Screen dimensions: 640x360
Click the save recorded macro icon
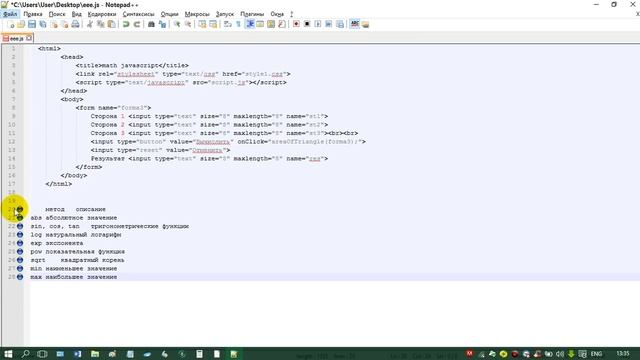coord(340,24)
